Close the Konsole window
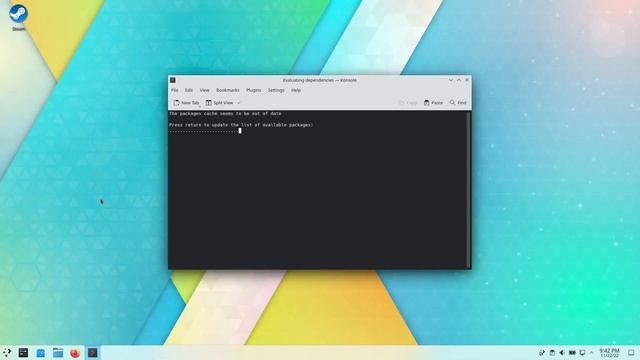This screenshot has width=640, height=360. tap(467, 80)
